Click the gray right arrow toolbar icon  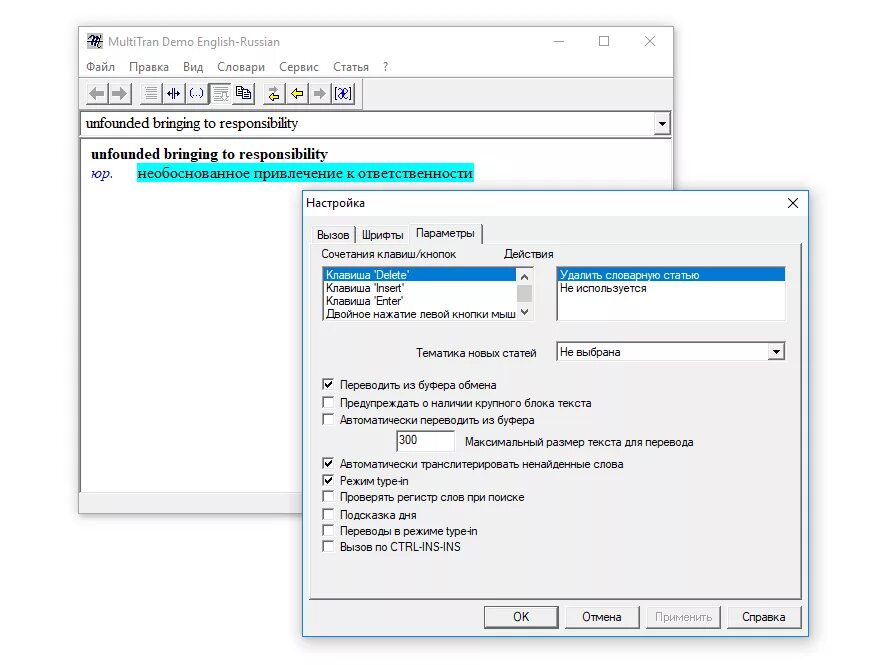pyautogui.click(x=319, y=93)
